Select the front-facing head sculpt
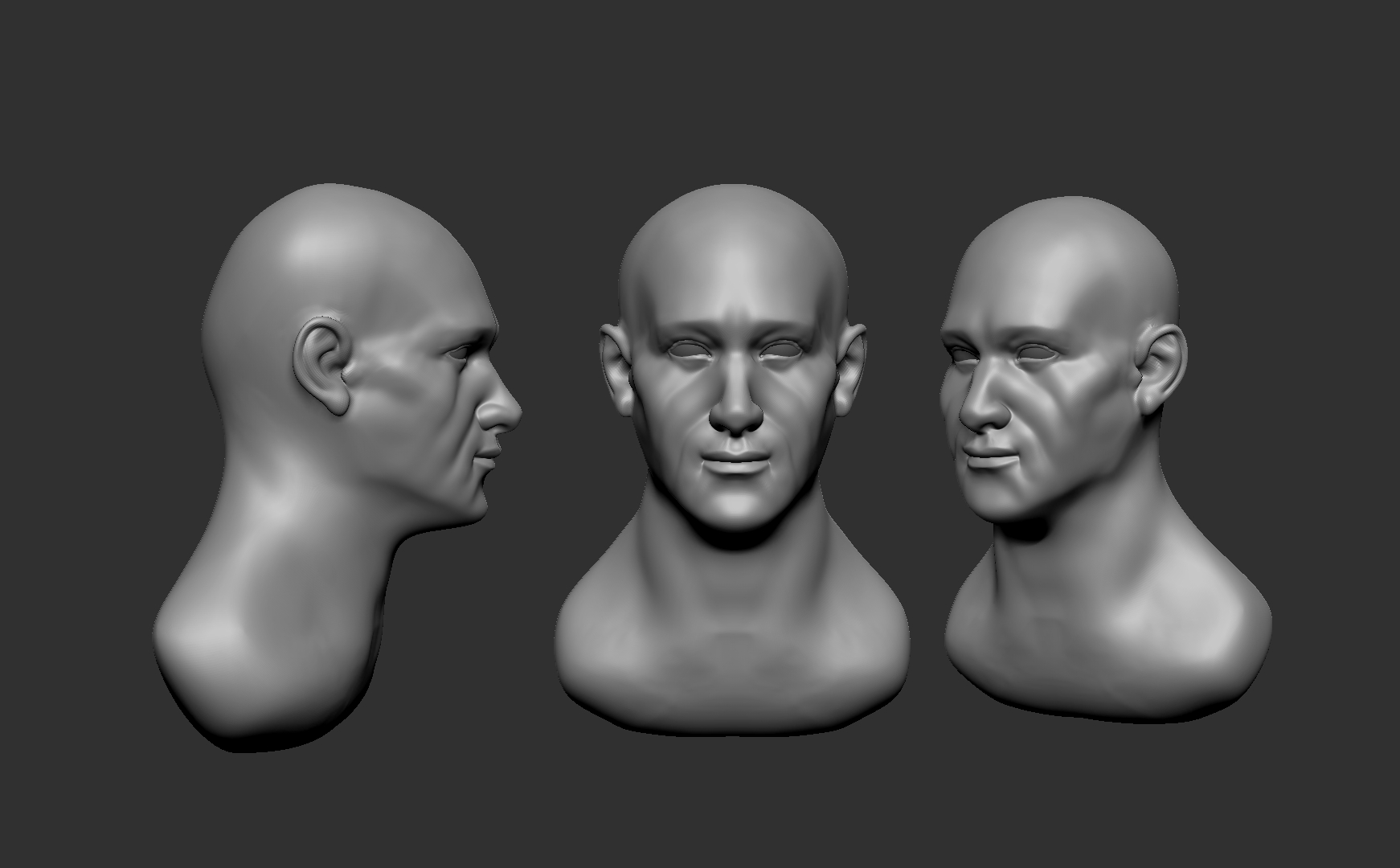This screenshot has width=1400, height=868. pyautogui.click(x=732, y=458)
